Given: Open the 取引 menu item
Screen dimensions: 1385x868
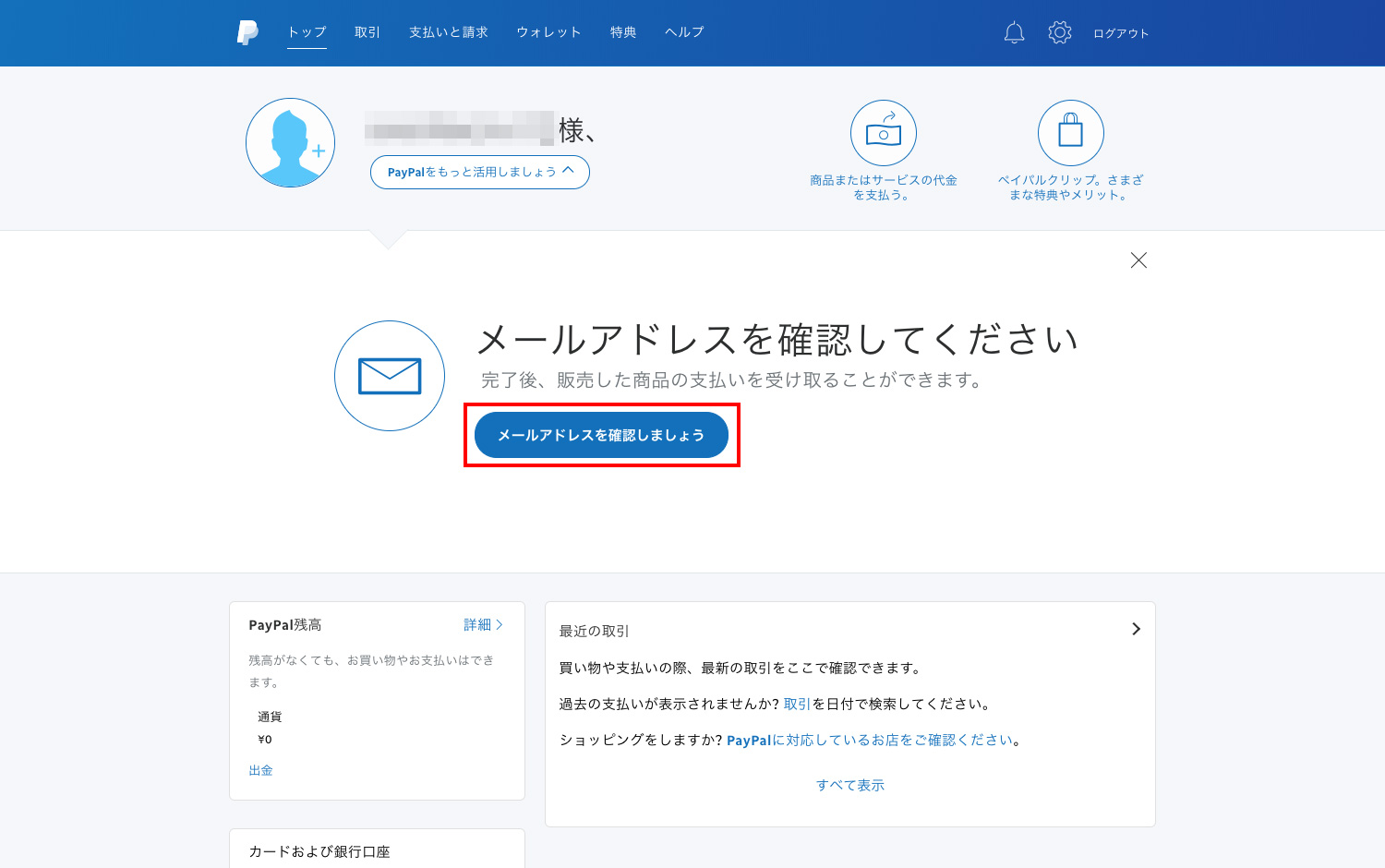Looking at the screenshot, I should click(367, 32).
